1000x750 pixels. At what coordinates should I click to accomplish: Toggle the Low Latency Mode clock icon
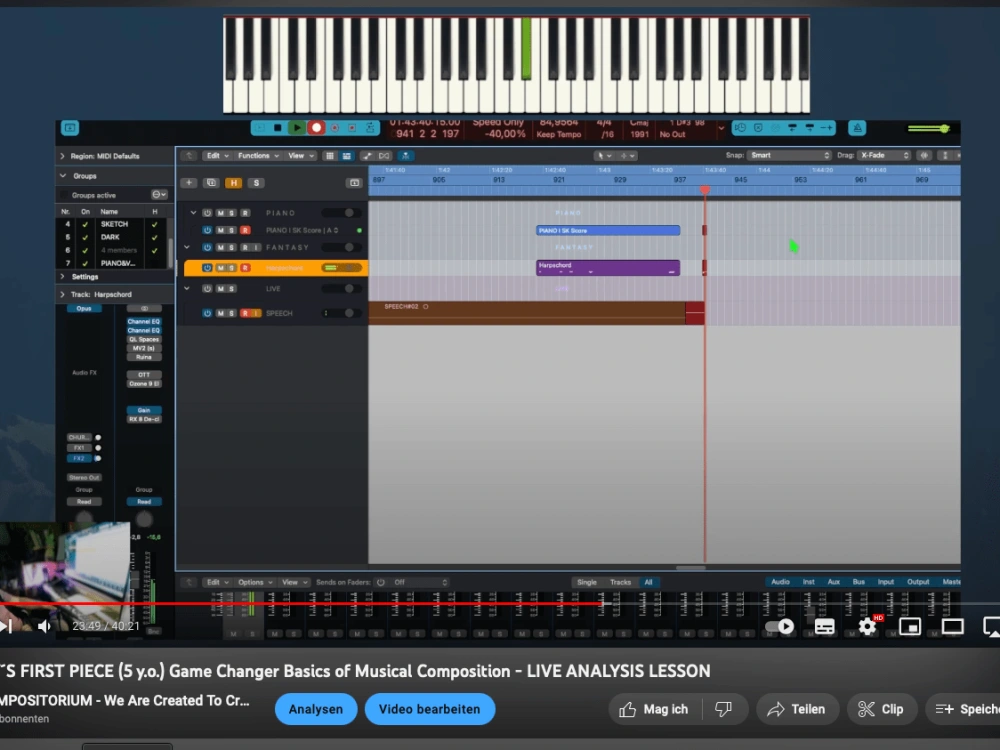pos(740,128)
